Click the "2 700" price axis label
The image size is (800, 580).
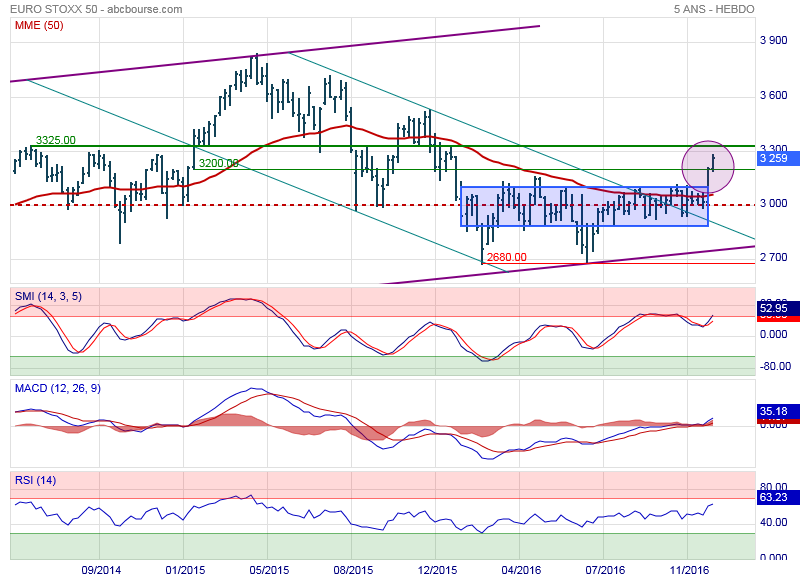coord(773,257)
